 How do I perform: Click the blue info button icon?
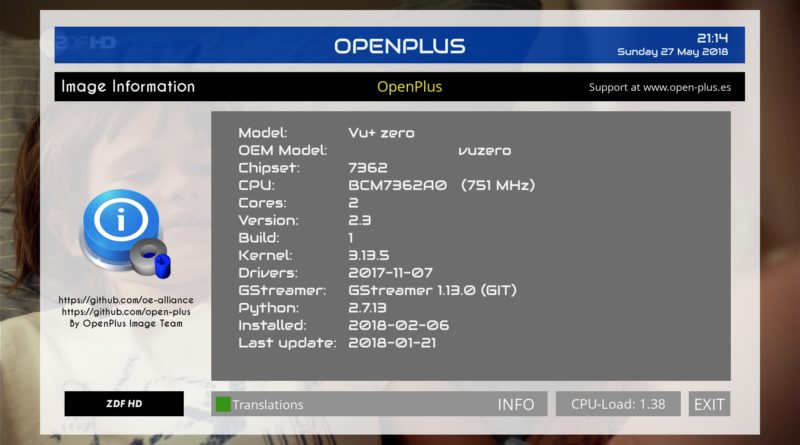(x=125, y=234)
